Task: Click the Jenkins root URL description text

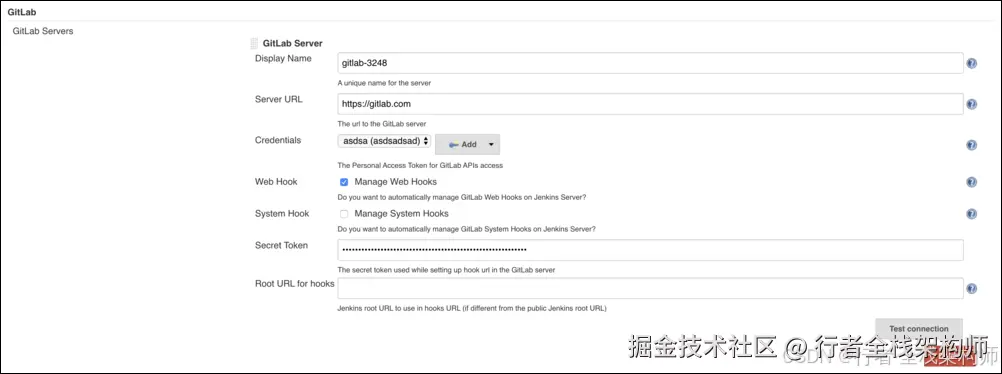Action: [472, 308]
